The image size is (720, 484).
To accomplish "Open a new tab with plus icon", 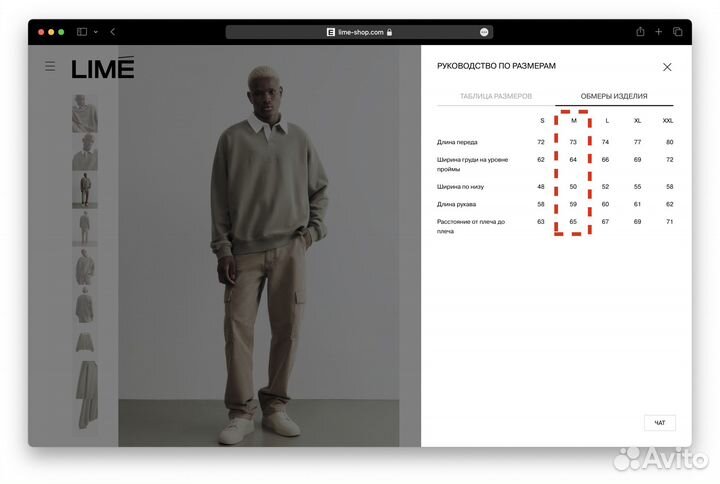I will coord(659,32).
